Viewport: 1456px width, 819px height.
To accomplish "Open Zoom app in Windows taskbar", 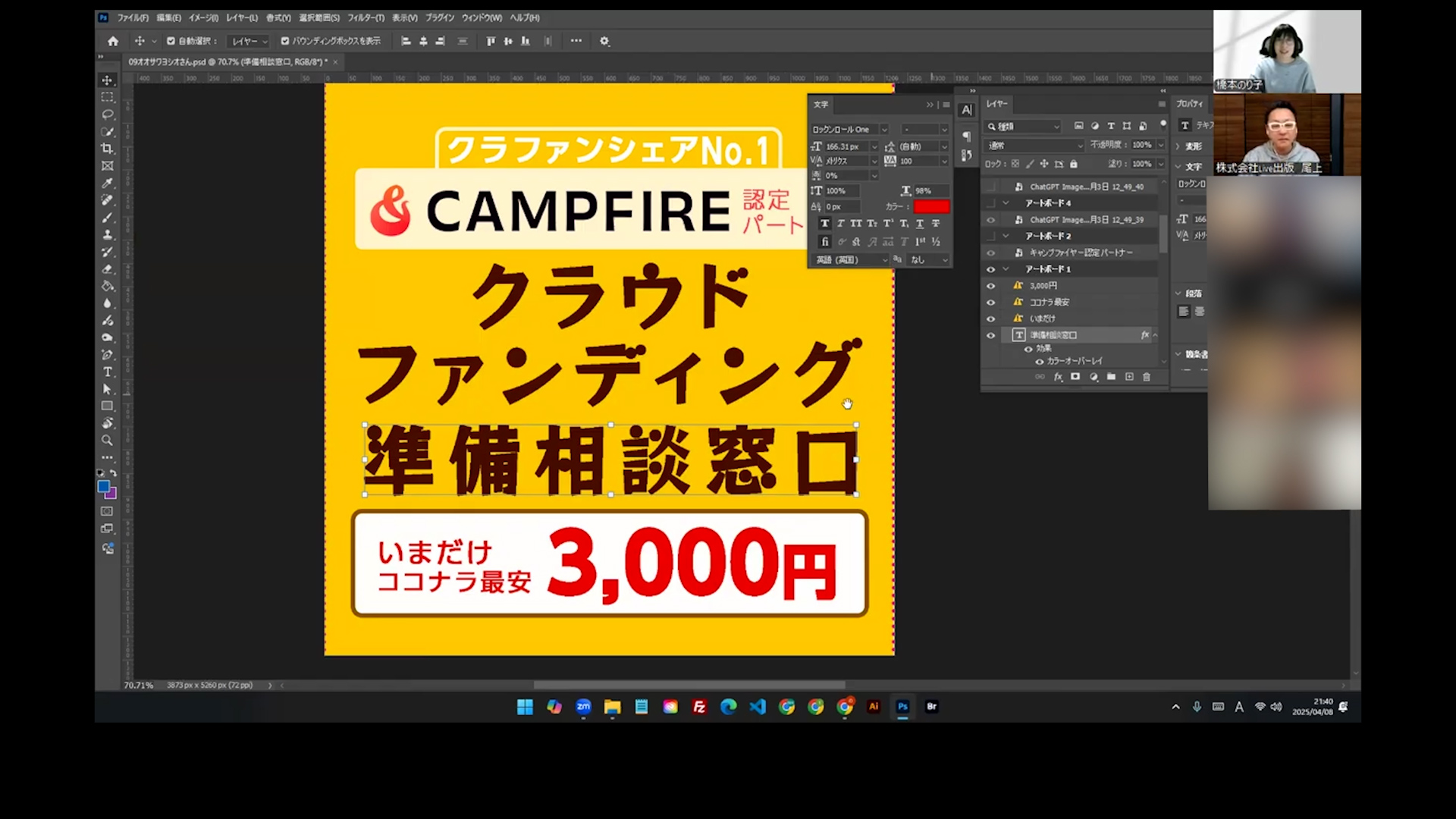I will [583, 707].
